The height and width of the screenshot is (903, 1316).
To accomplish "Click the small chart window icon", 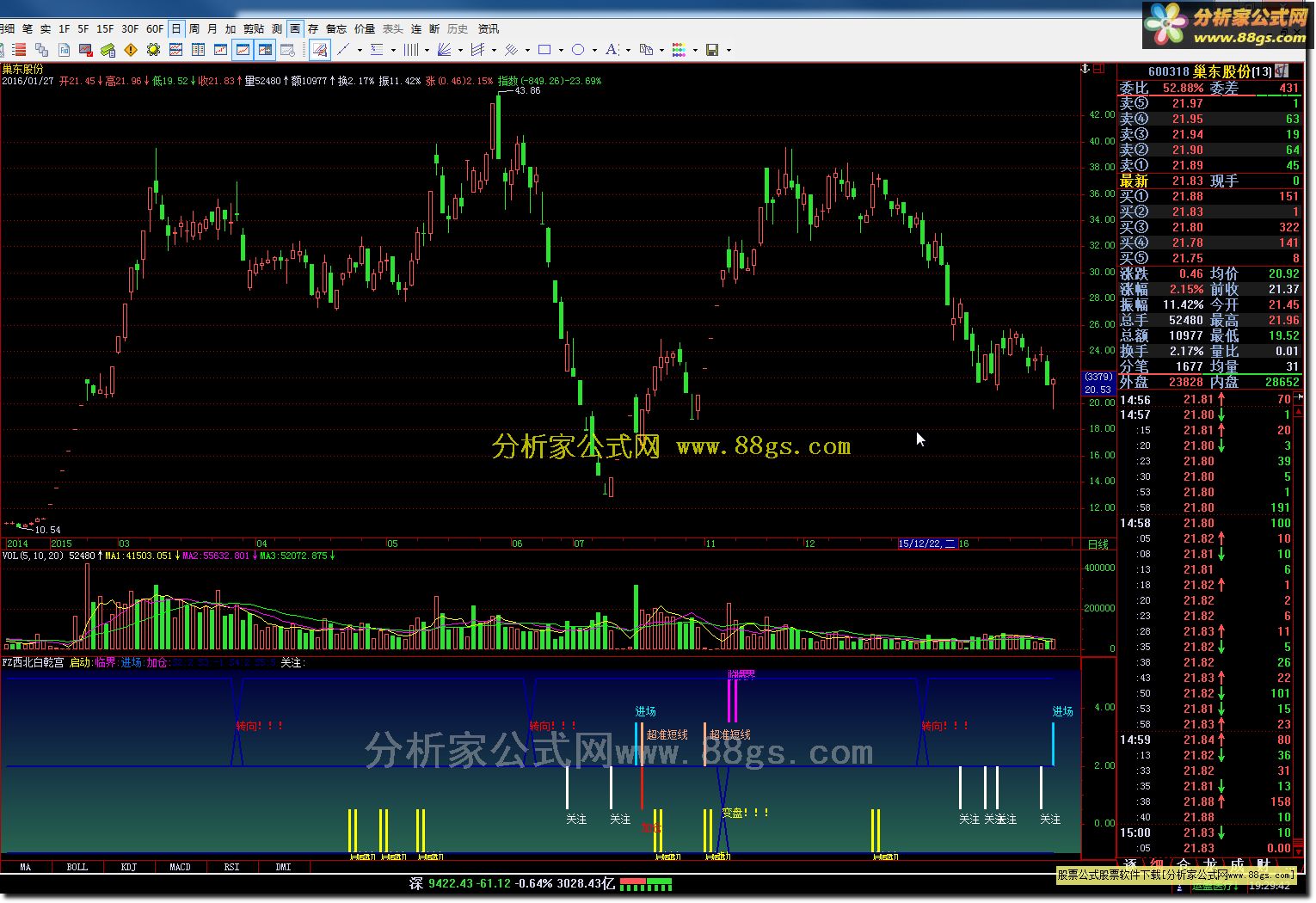I will [x=220, y=50].
